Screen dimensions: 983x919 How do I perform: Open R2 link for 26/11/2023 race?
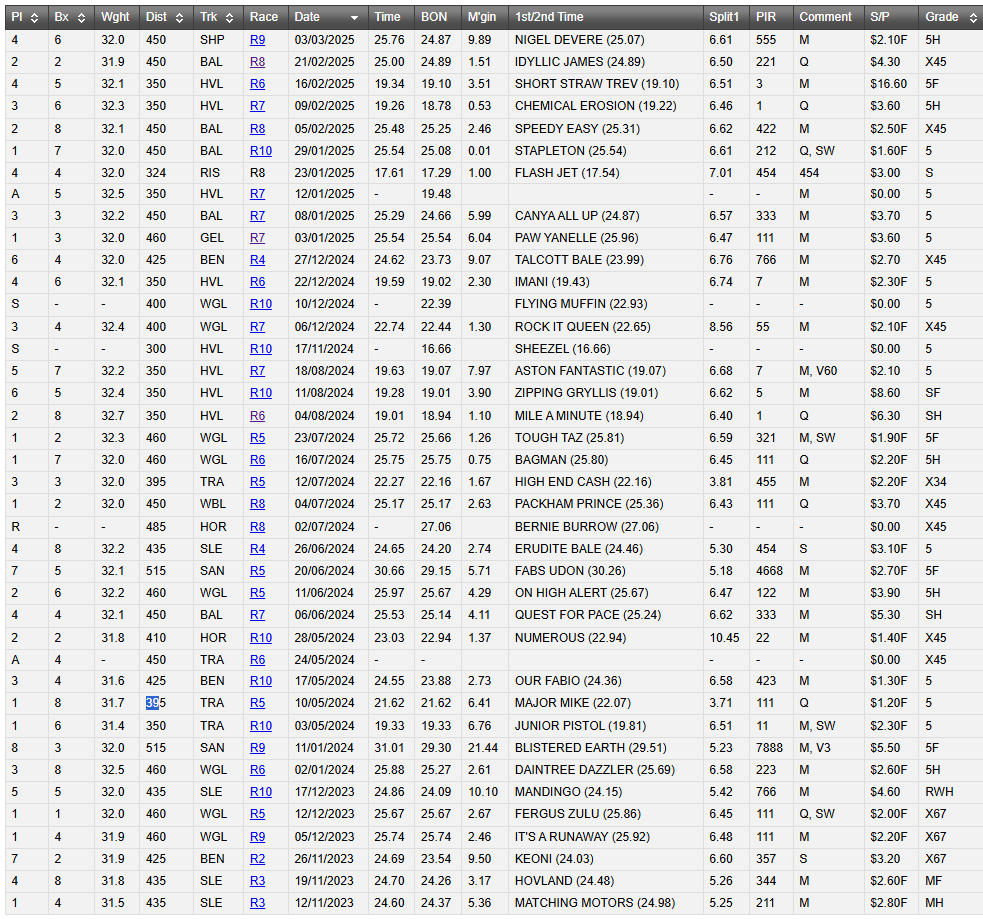coord(257,859)
